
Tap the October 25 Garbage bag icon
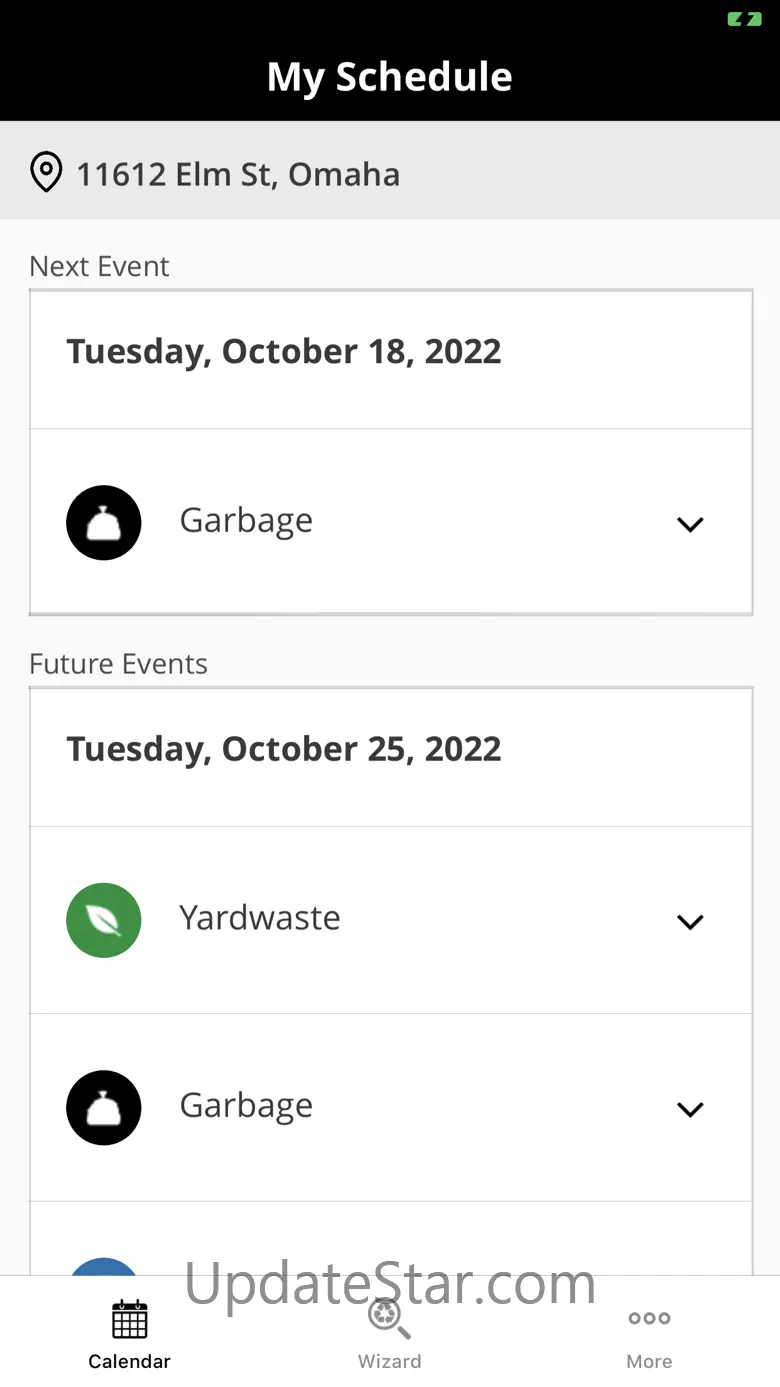(104, 1107)
